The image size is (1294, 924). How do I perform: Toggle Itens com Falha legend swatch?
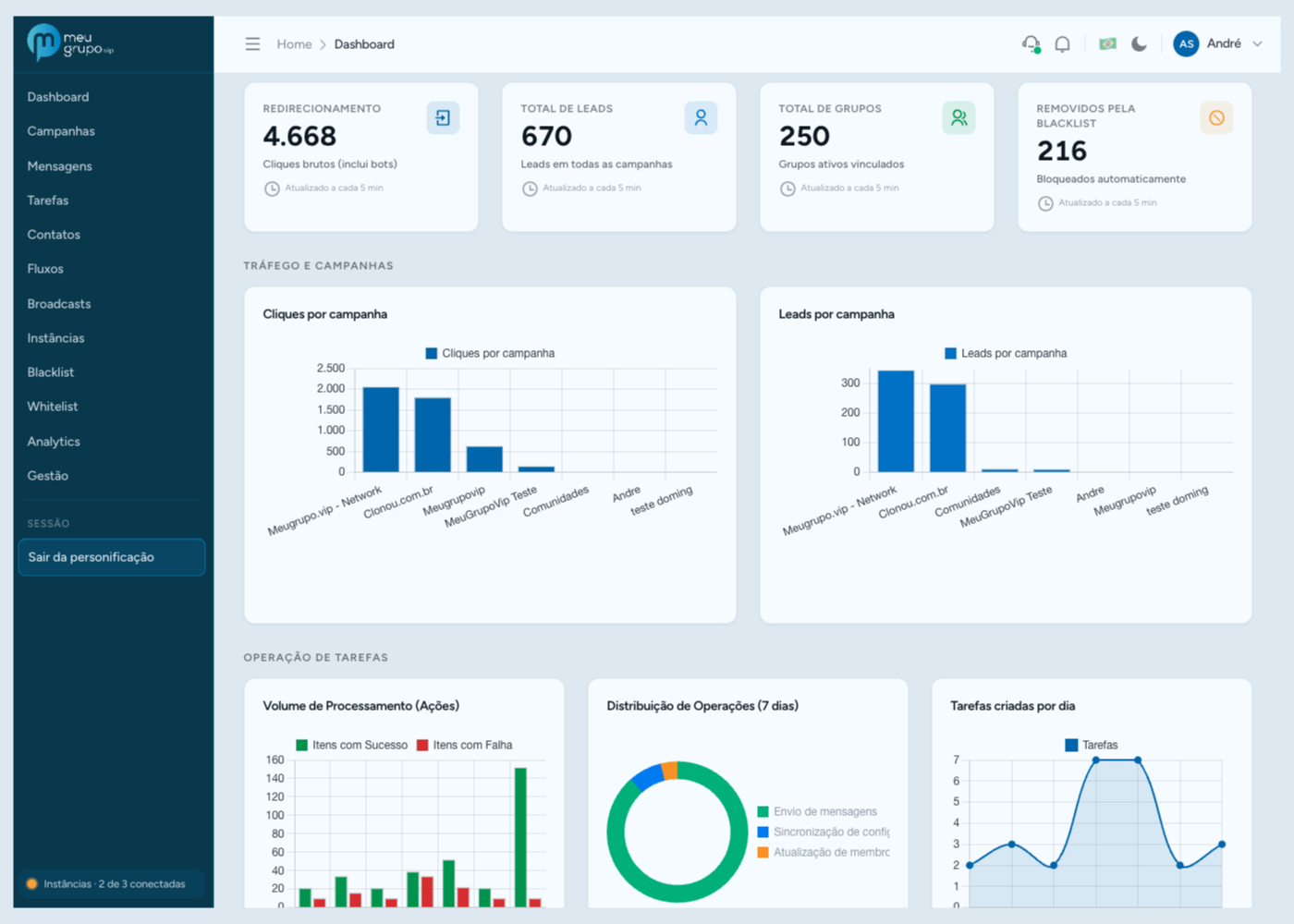pos(422,745)
